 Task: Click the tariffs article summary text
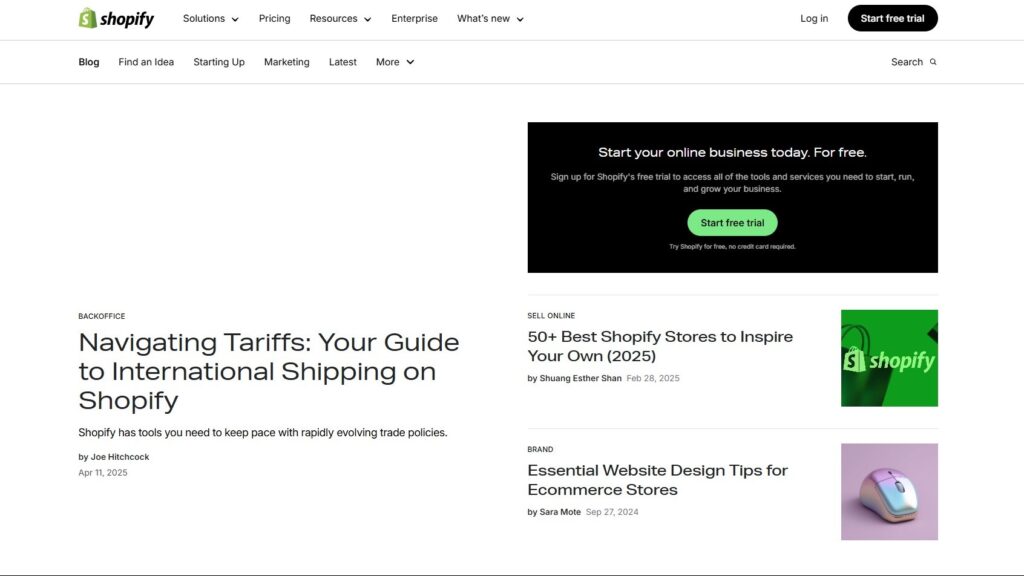point(263,432)
